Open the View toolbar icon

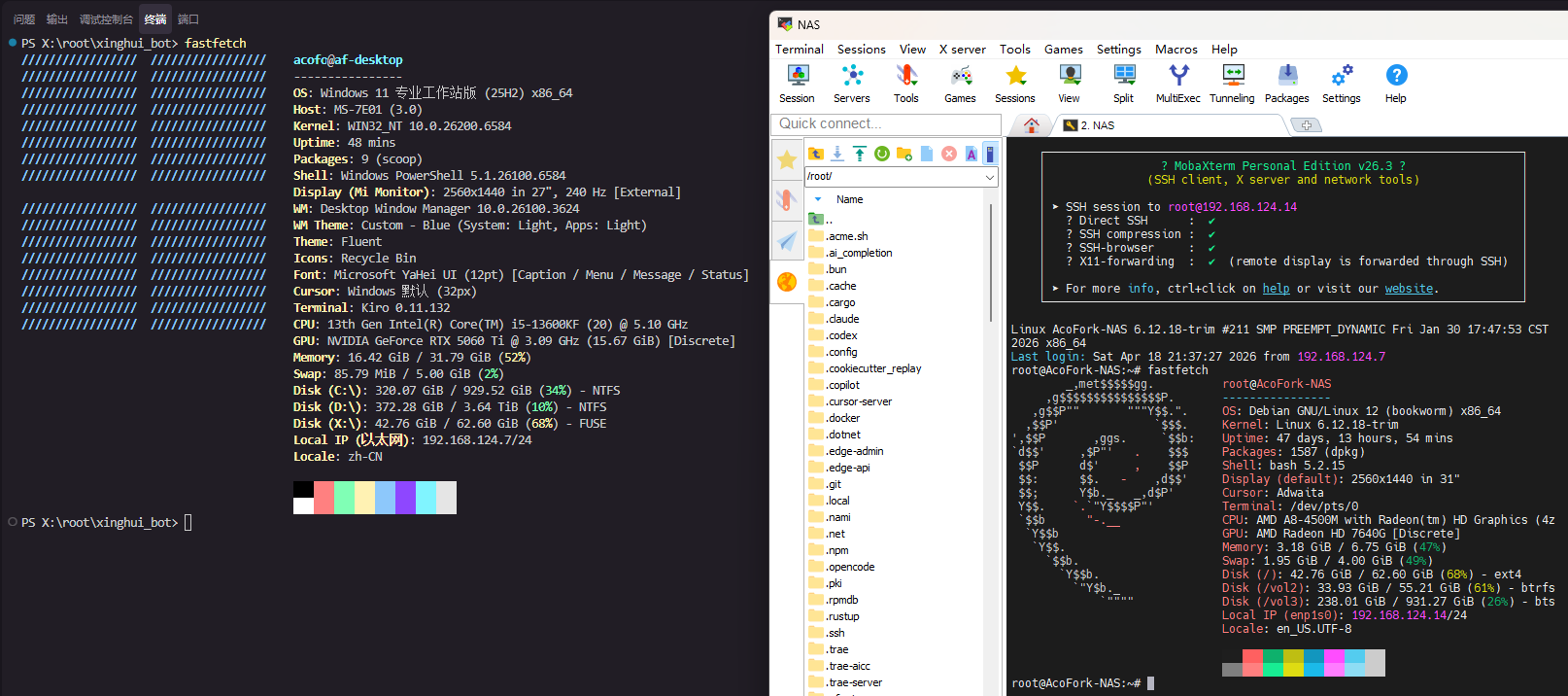click(x=1069, y=84)
